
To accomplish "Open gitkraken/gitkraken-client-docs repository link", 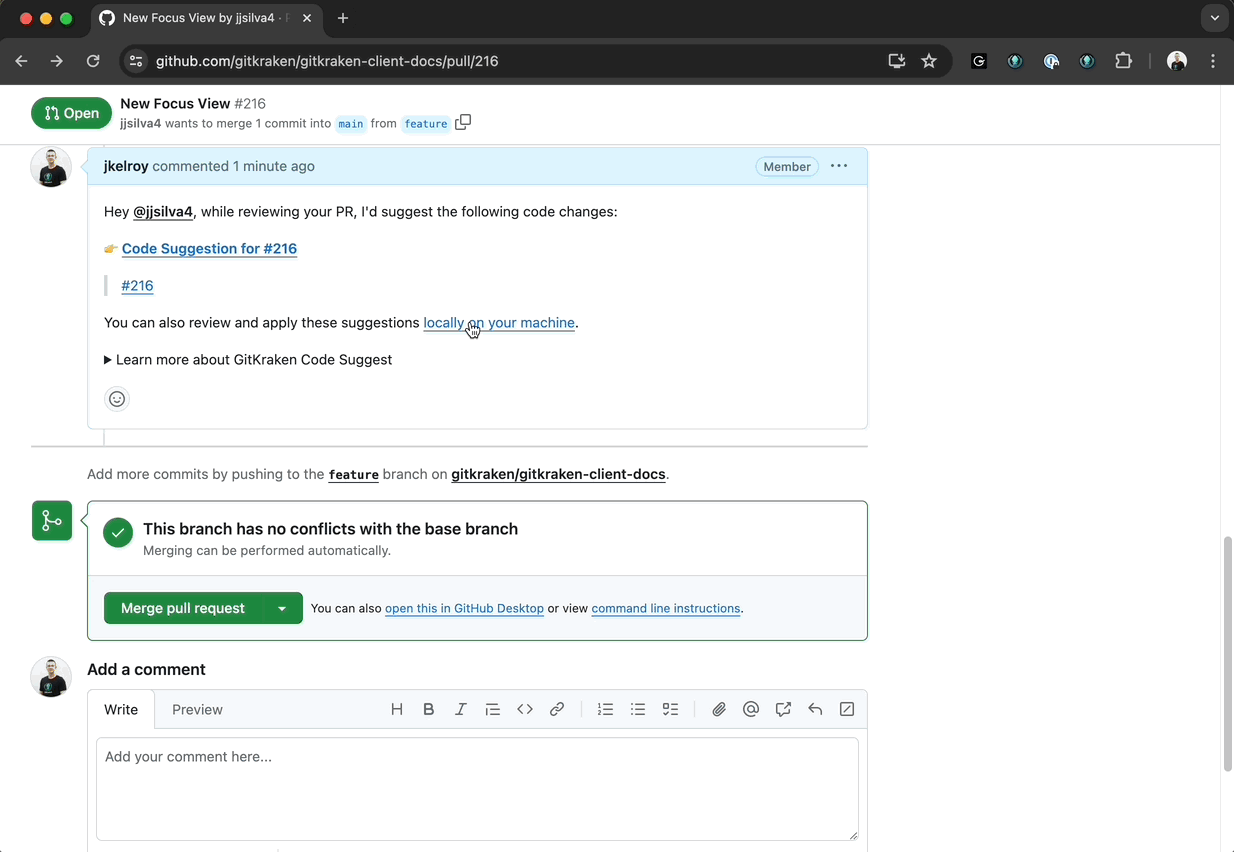I will coord(558,474).
